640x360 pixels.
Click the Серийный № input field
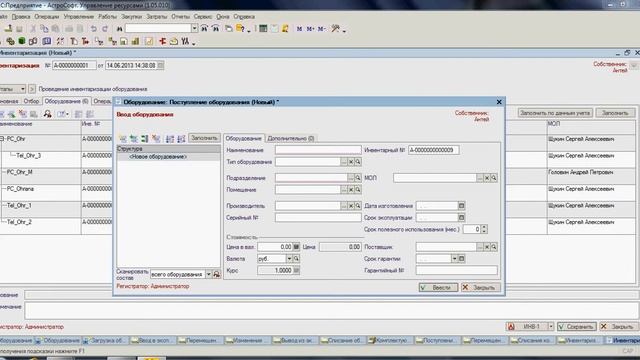pos(318,218)
